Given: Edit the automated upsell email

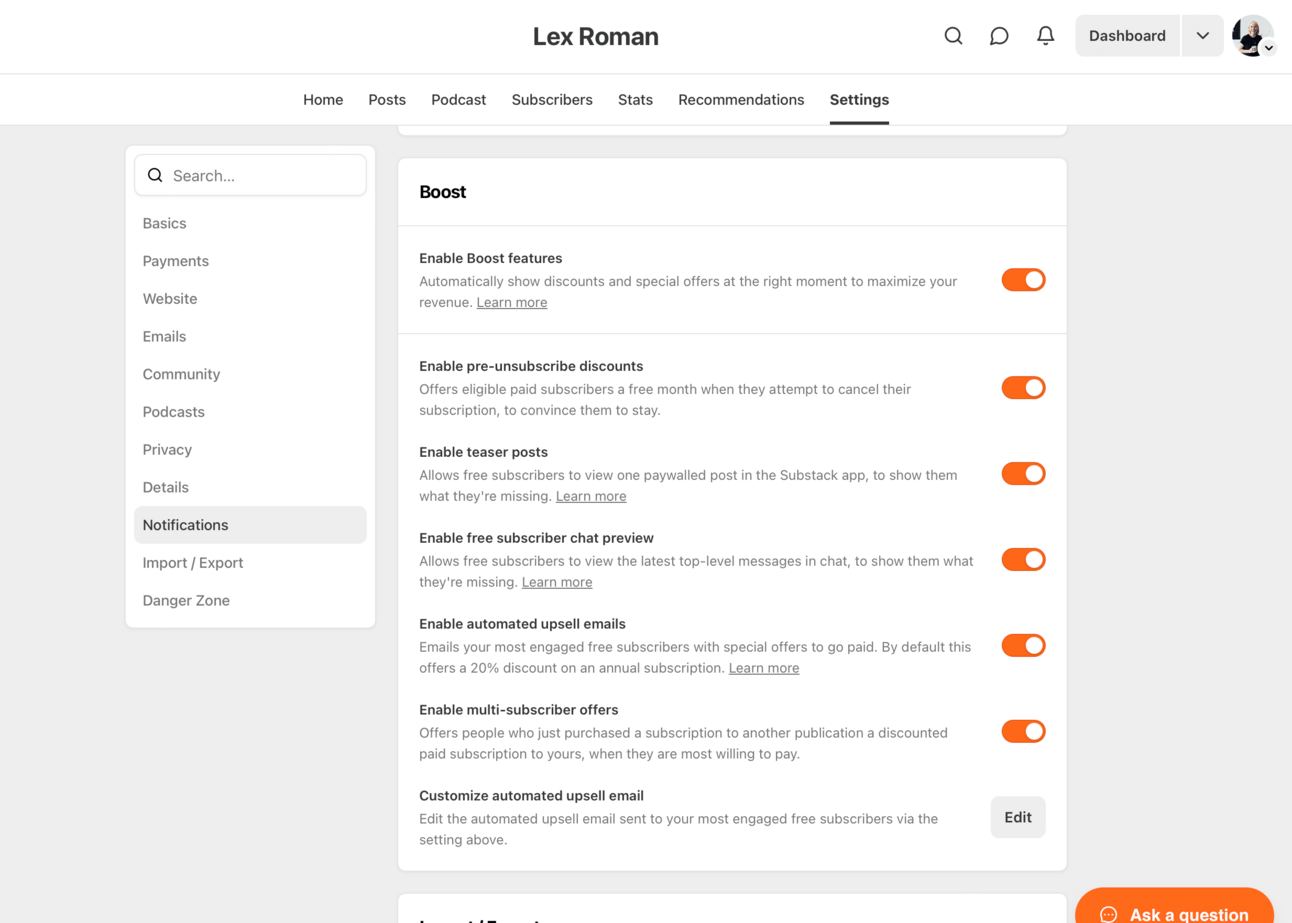Looking at the screenshot, I should (1018, 817).
